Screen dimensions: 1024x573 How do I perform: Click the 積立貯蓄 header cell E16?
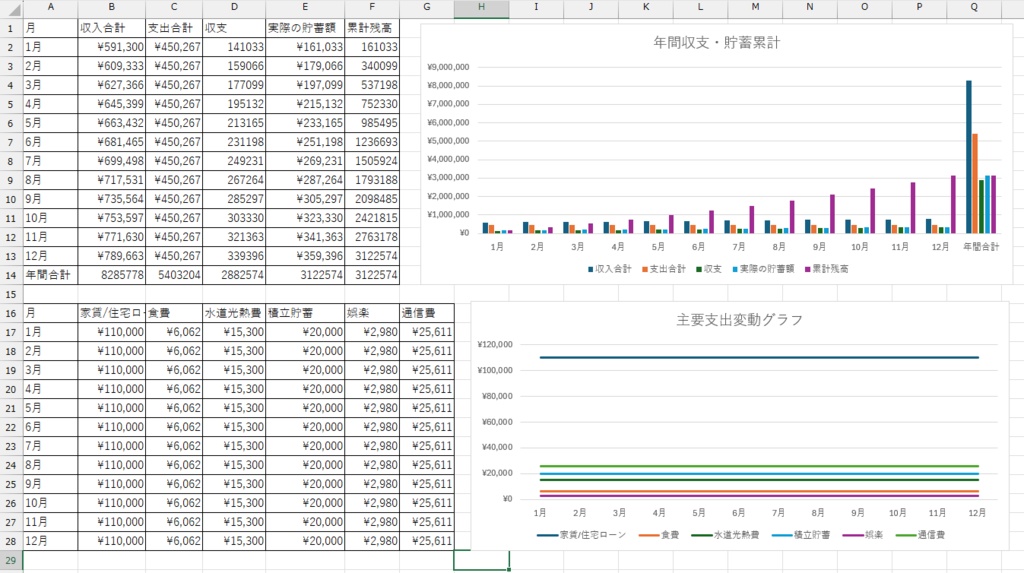[305, 313]
